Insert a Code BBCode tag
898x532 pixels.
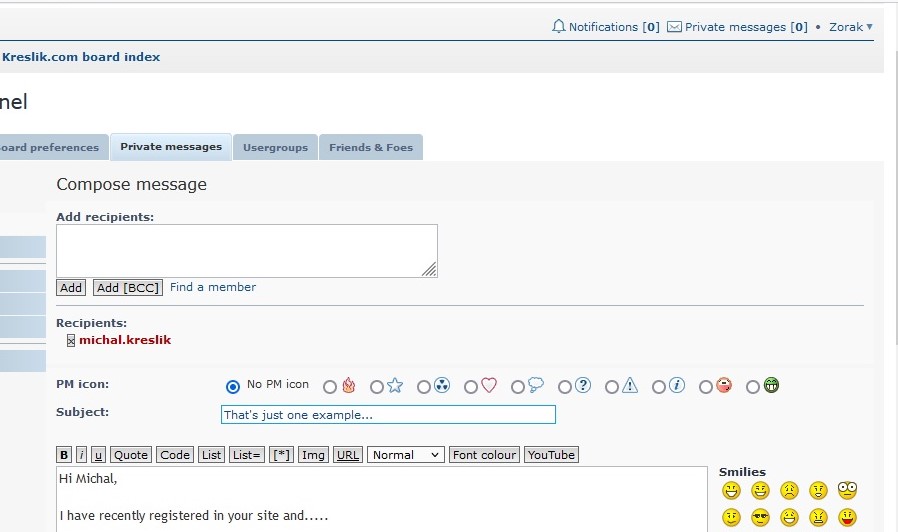[175, 455]
